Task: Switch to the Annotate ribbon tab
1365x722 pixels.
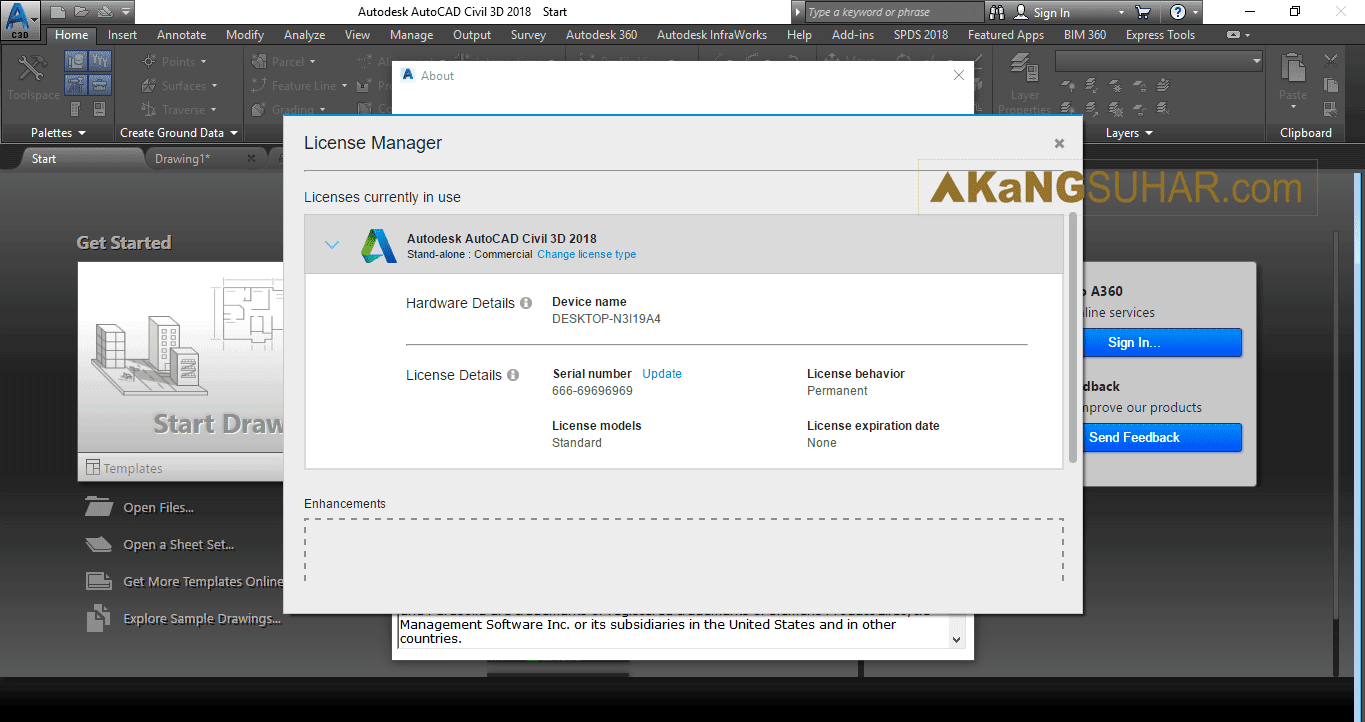Action: pyautogui.click(x=182, y=35)
